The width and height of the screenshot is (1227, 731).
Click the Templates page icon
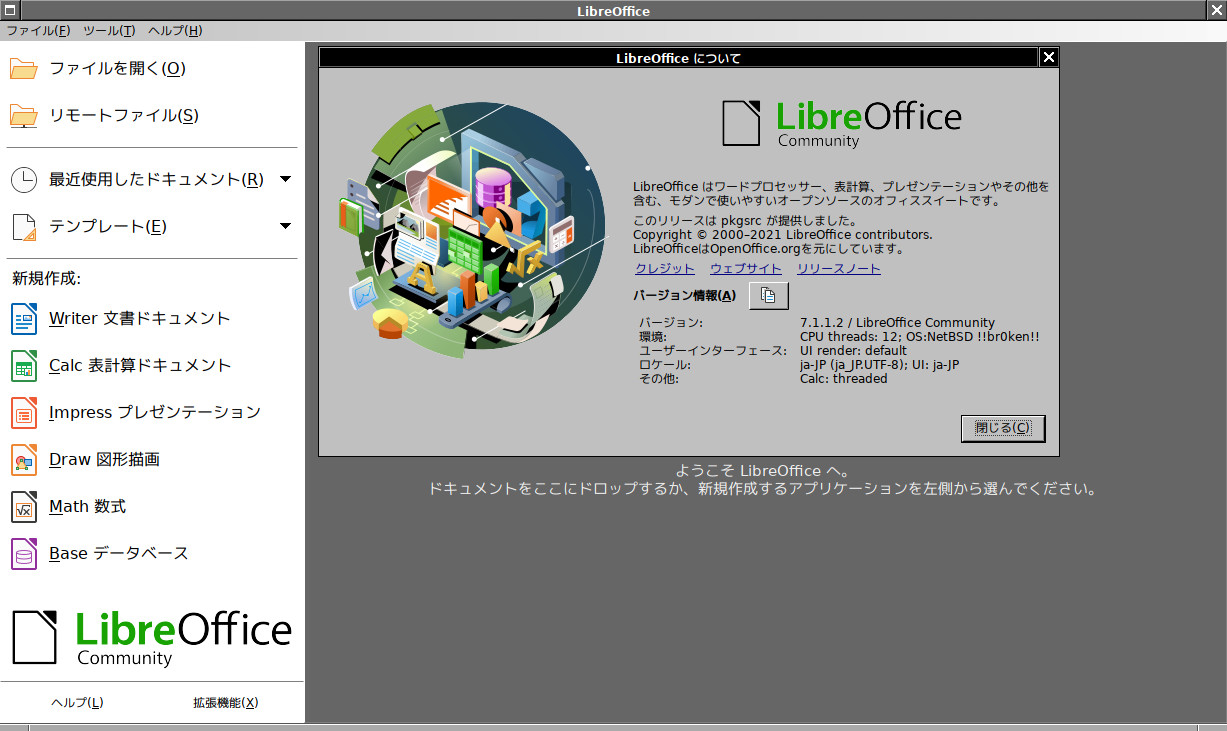(x=24, y=226)
